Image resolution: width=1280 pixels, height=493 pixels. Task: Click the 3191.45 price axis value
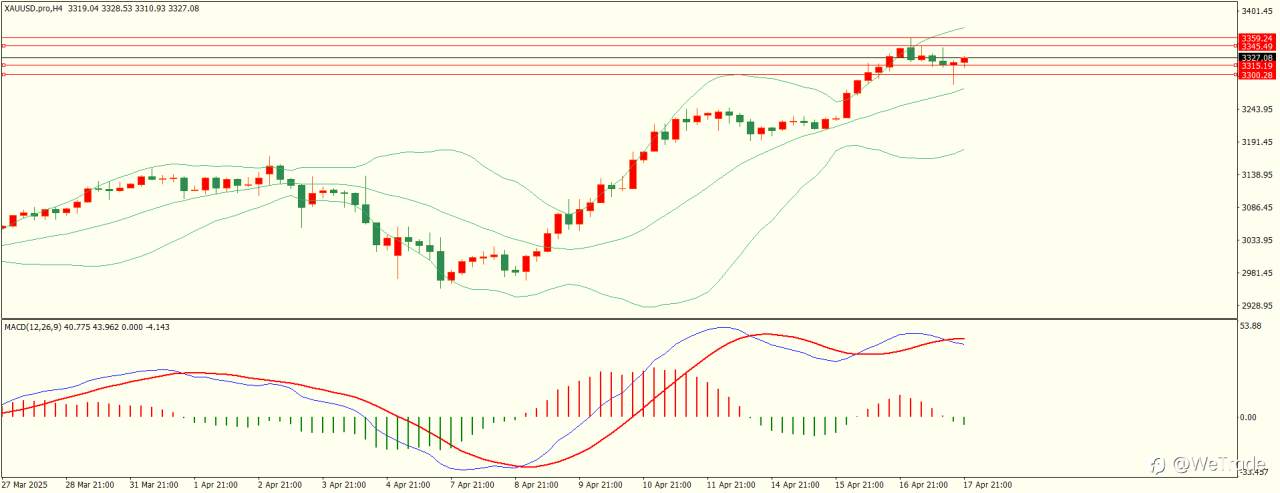click(1256, 142)
